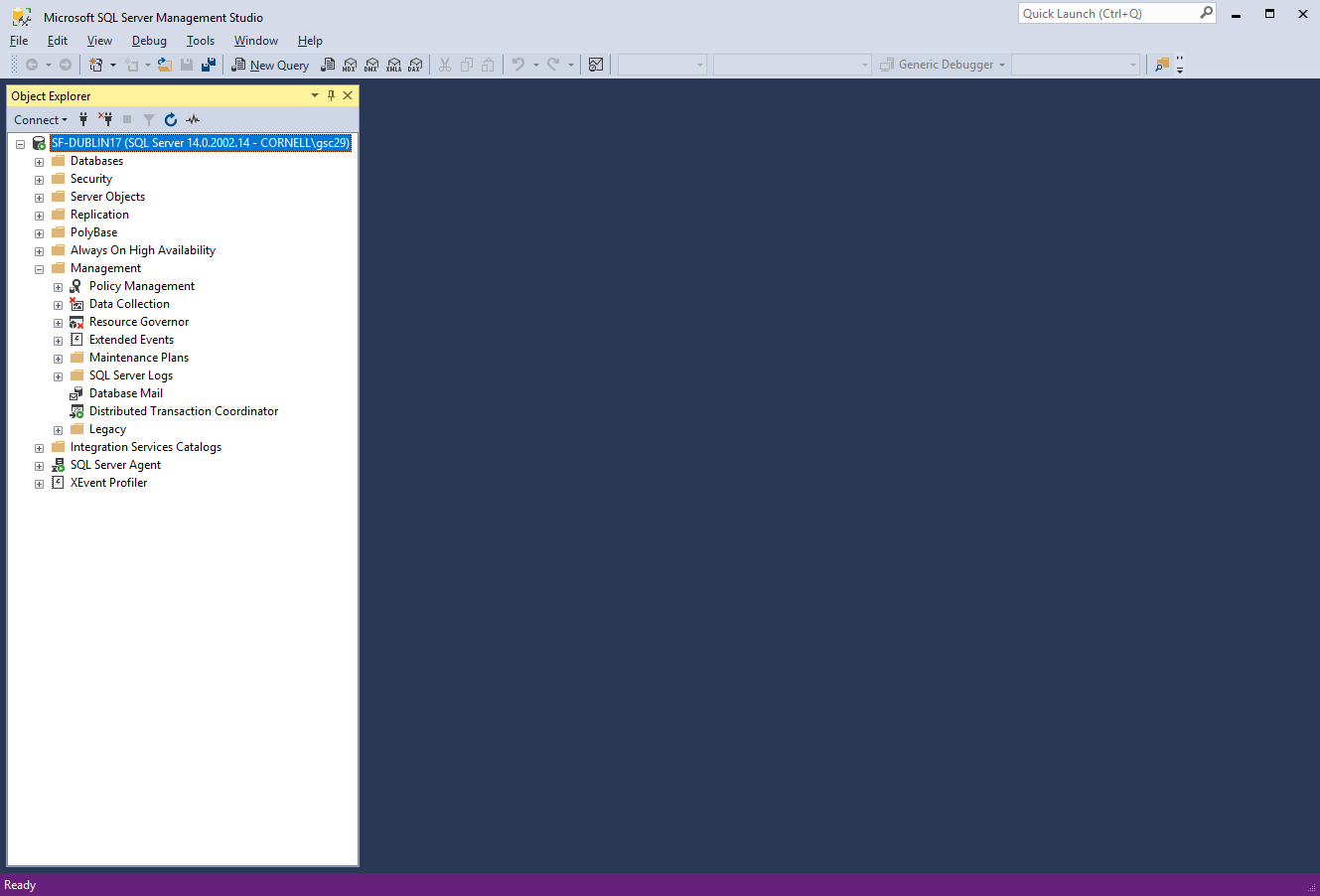Image resolution: width=1320 pixels, height=896 pixels.
Task: Create a new MDX query
Action: coord(350,65)
